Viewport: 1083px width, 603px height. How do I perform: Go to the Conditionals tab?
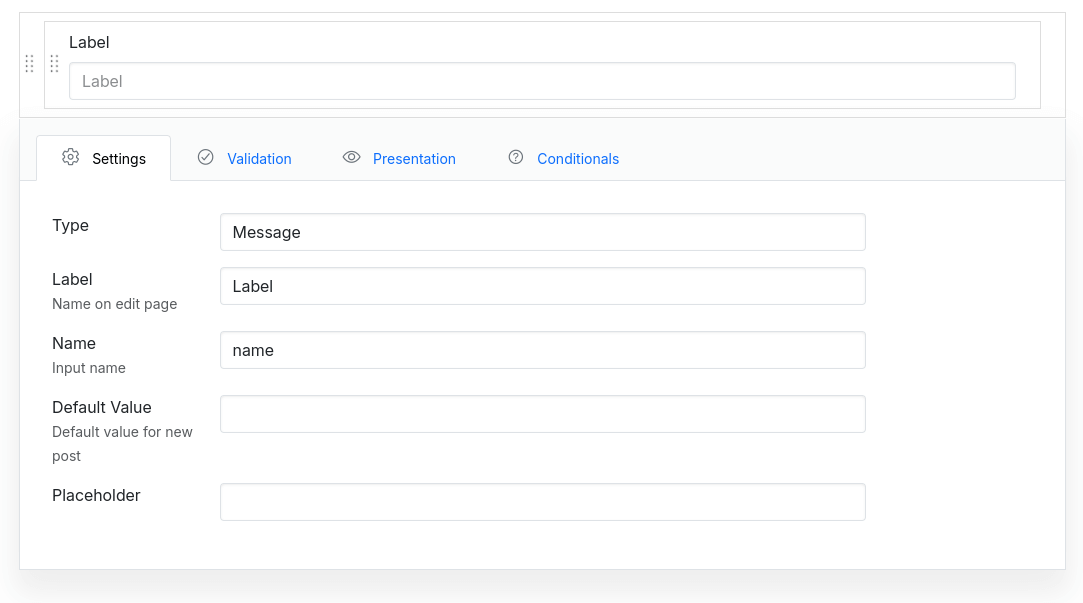coord(578,158)
